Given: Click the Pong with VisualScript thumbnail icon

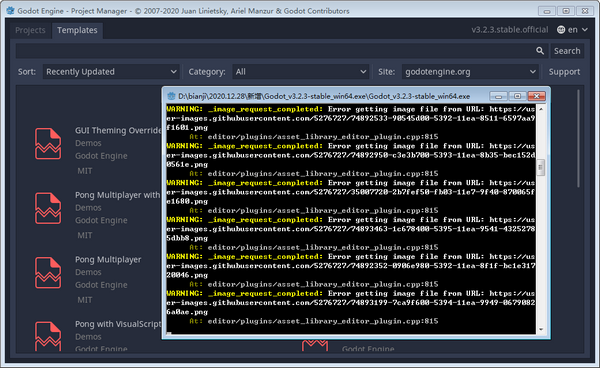Looking at the screenshot, I should (x=48, y=336).
